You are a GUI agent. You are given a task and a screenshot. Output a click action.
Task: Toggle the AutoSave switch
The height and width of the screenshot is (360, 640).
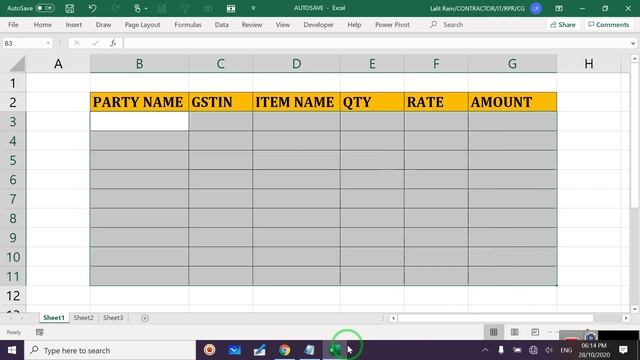[x=44, y=8]
